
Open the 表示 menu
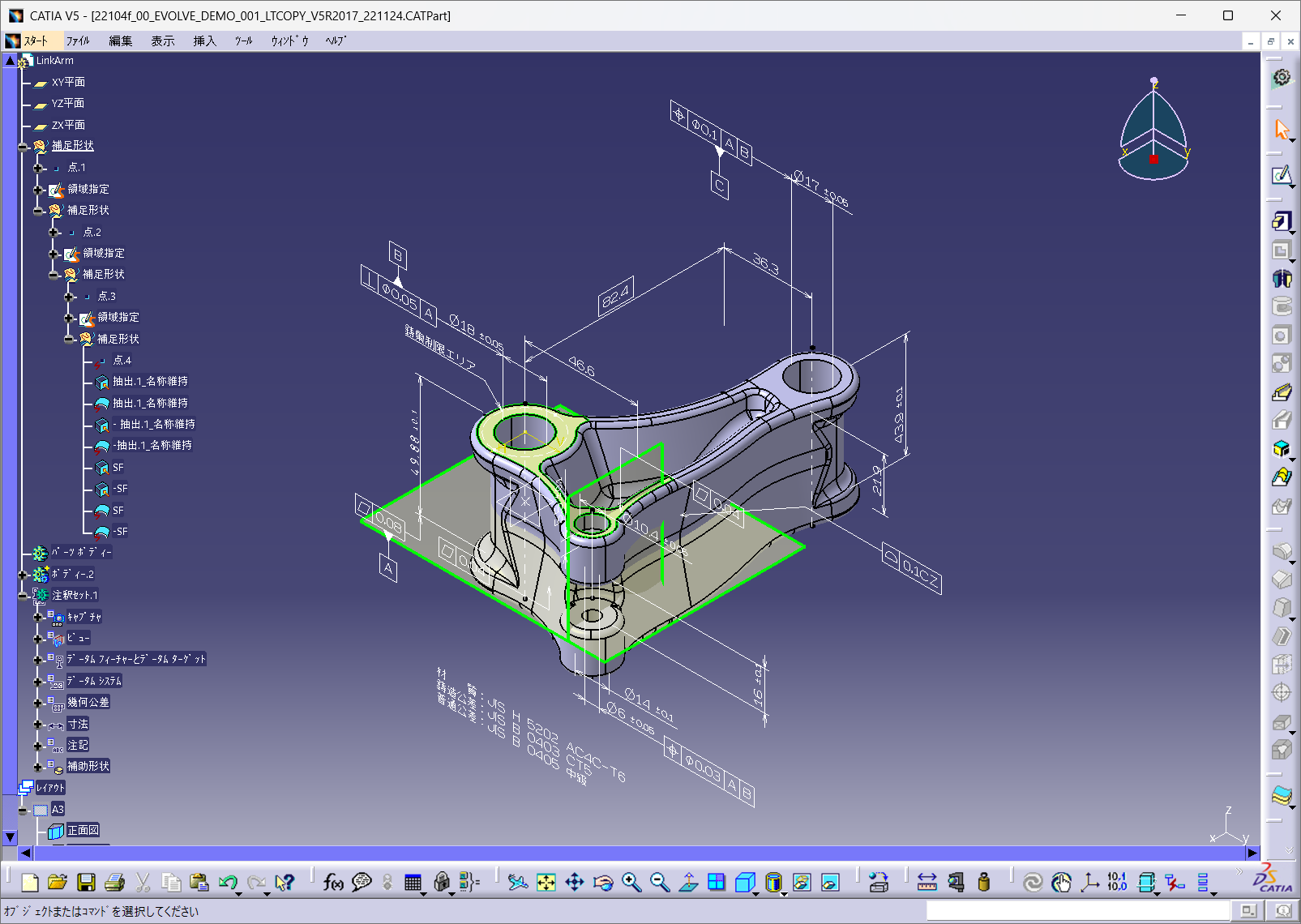(x=163, y=41)
